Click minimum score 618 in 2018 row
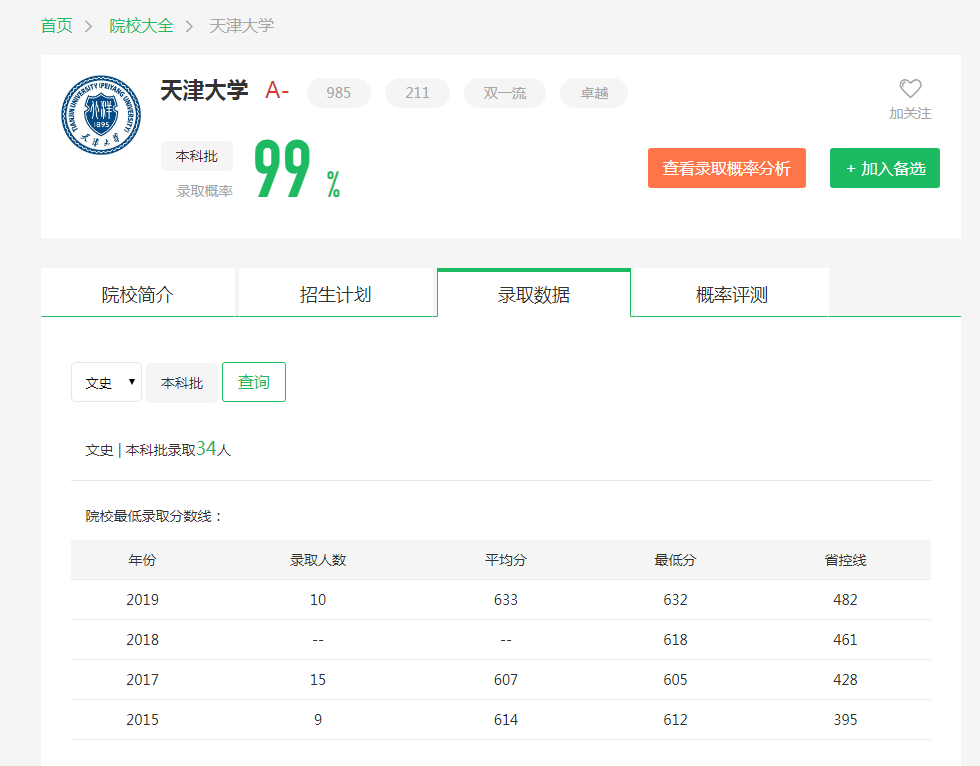The image size is (980, 766). [675, 640]
